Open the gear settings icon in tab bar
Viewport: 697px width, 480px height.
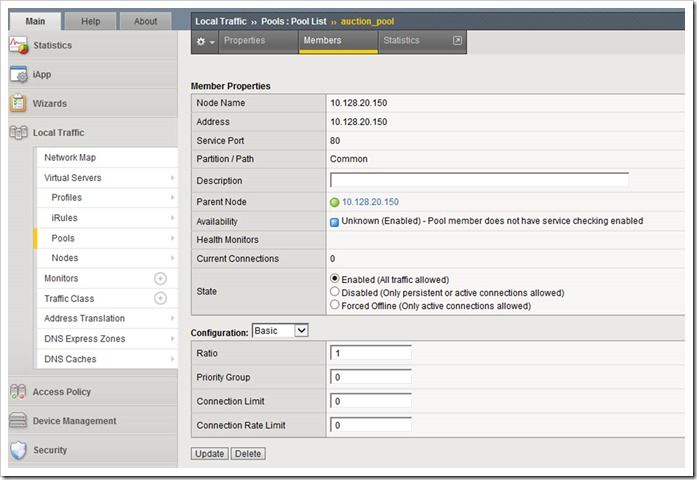point(205,41)
